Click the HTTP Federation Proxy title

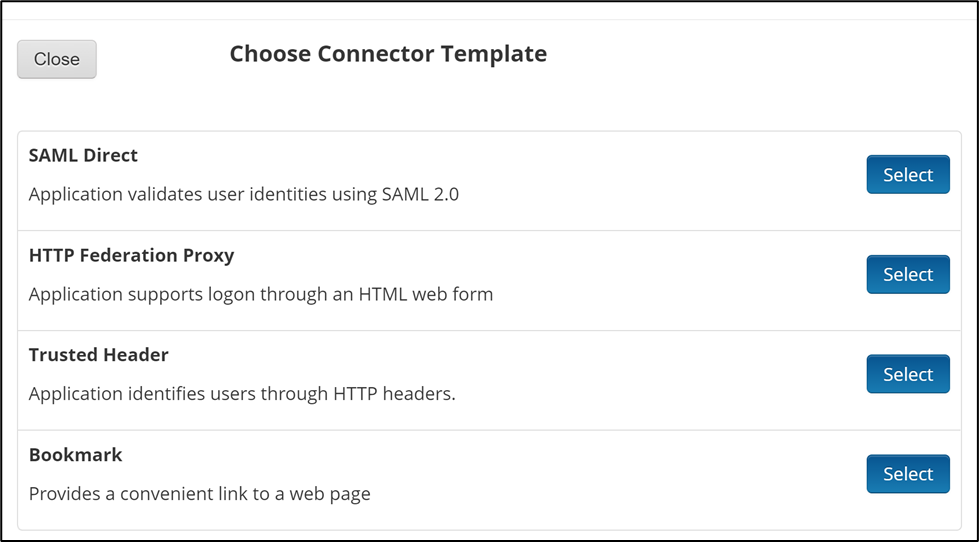[131, 256]
